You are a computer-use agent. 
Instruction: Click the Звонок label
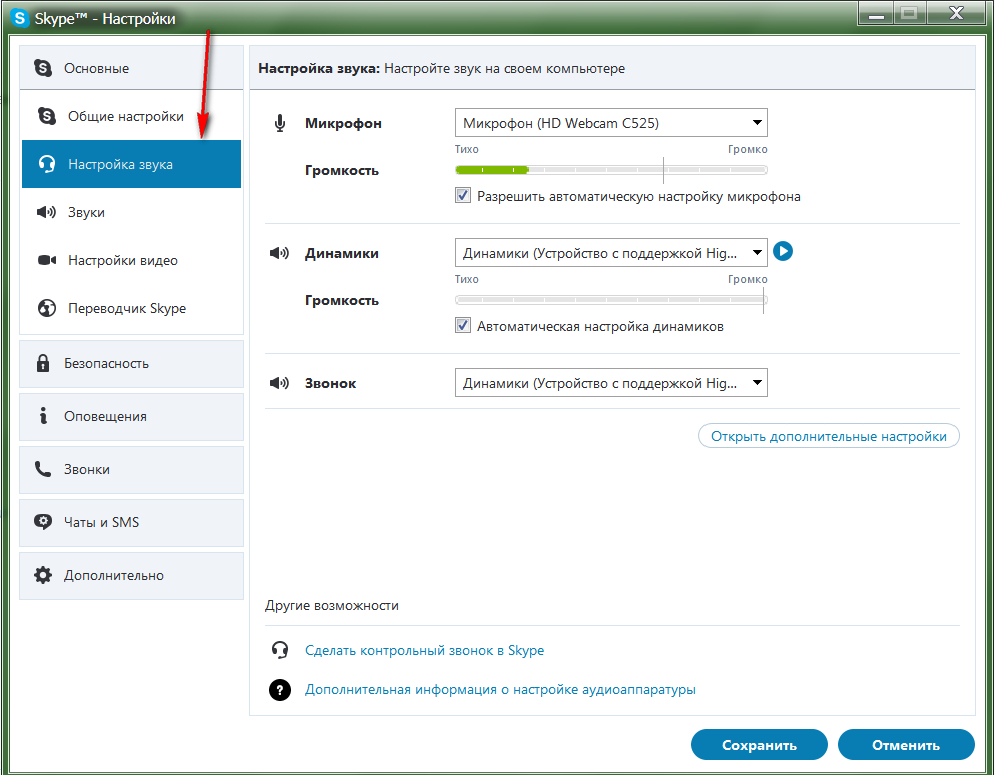click(x=331, y=383)
